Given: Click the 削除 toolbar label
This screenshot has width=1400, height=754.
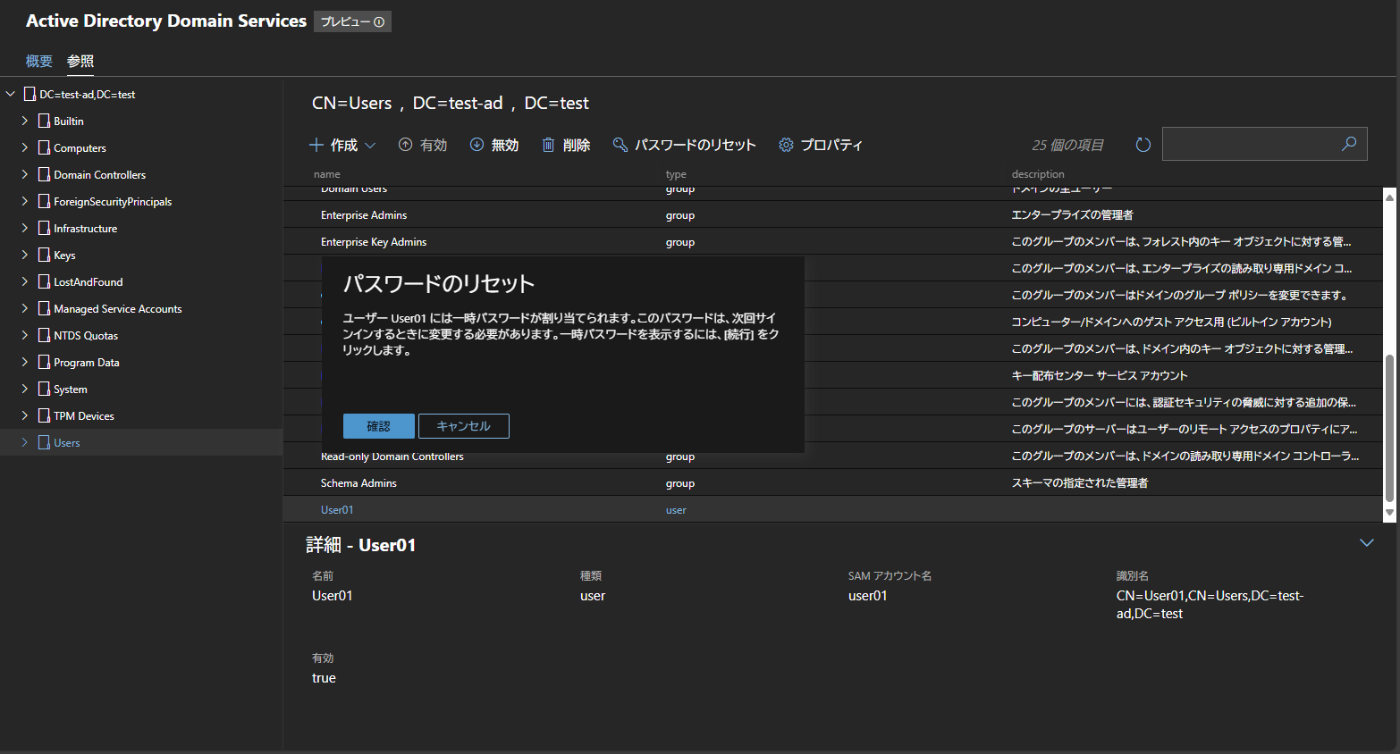Looking at the screenshot, I should click(576, 145).
